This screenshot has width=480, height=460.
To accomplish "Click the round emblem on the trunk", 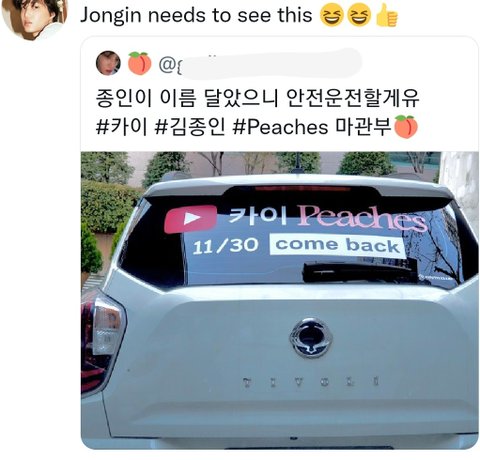I will 310,338.
